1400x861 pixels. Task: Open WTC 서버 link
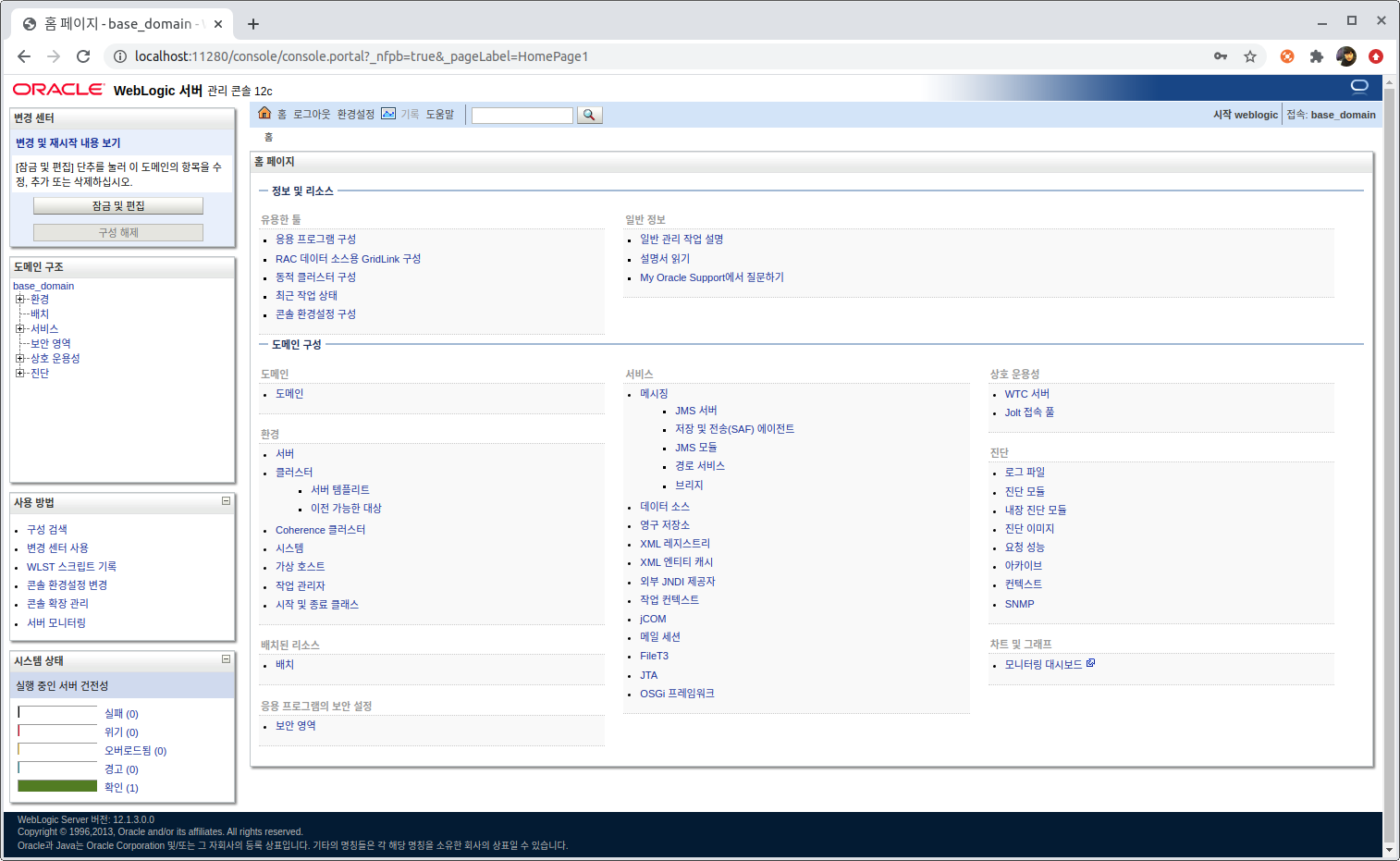click(x=1027, y=394)
